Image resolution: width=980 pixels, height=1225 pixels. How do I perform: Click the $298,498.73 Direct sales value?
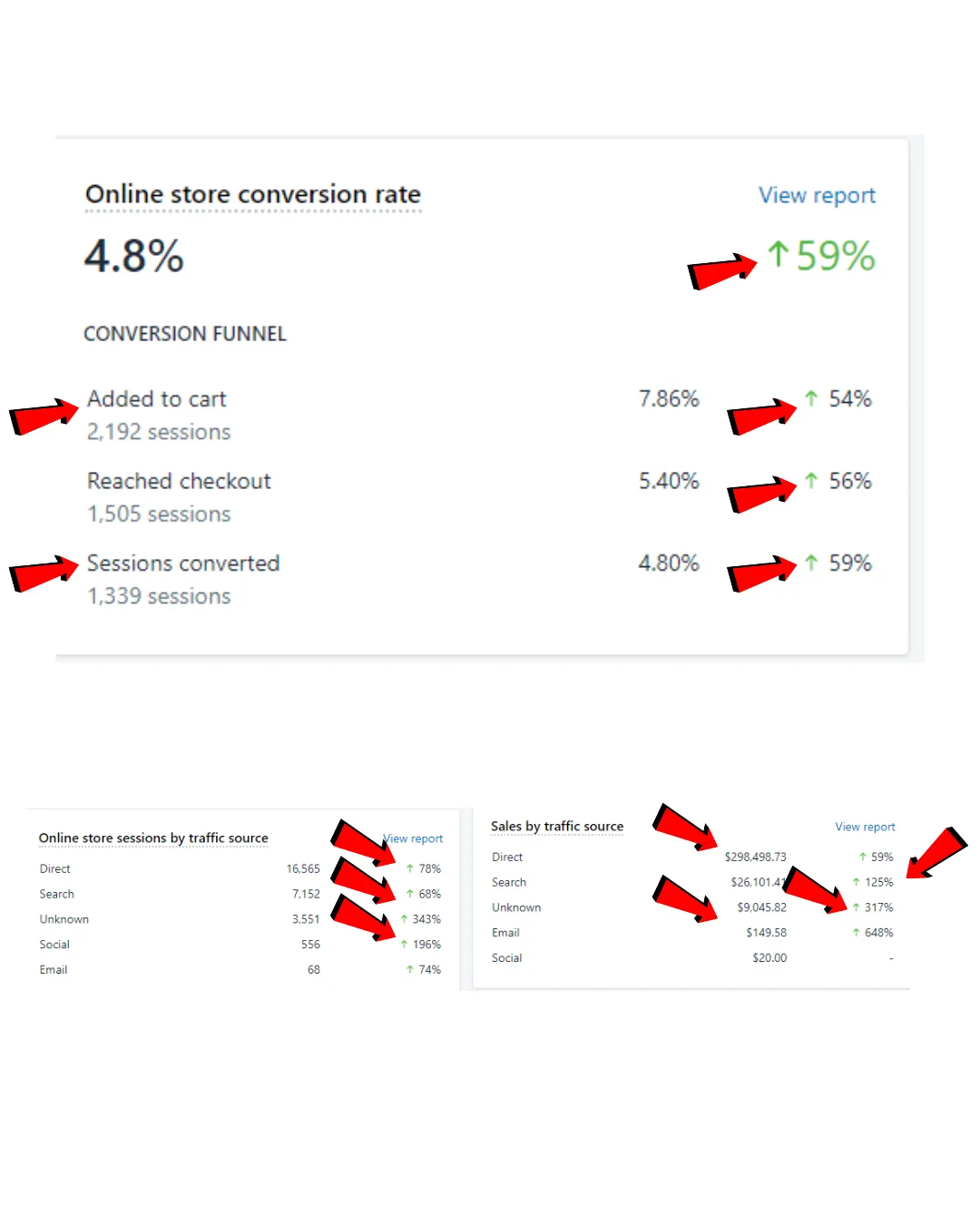(x=755, y=857)
